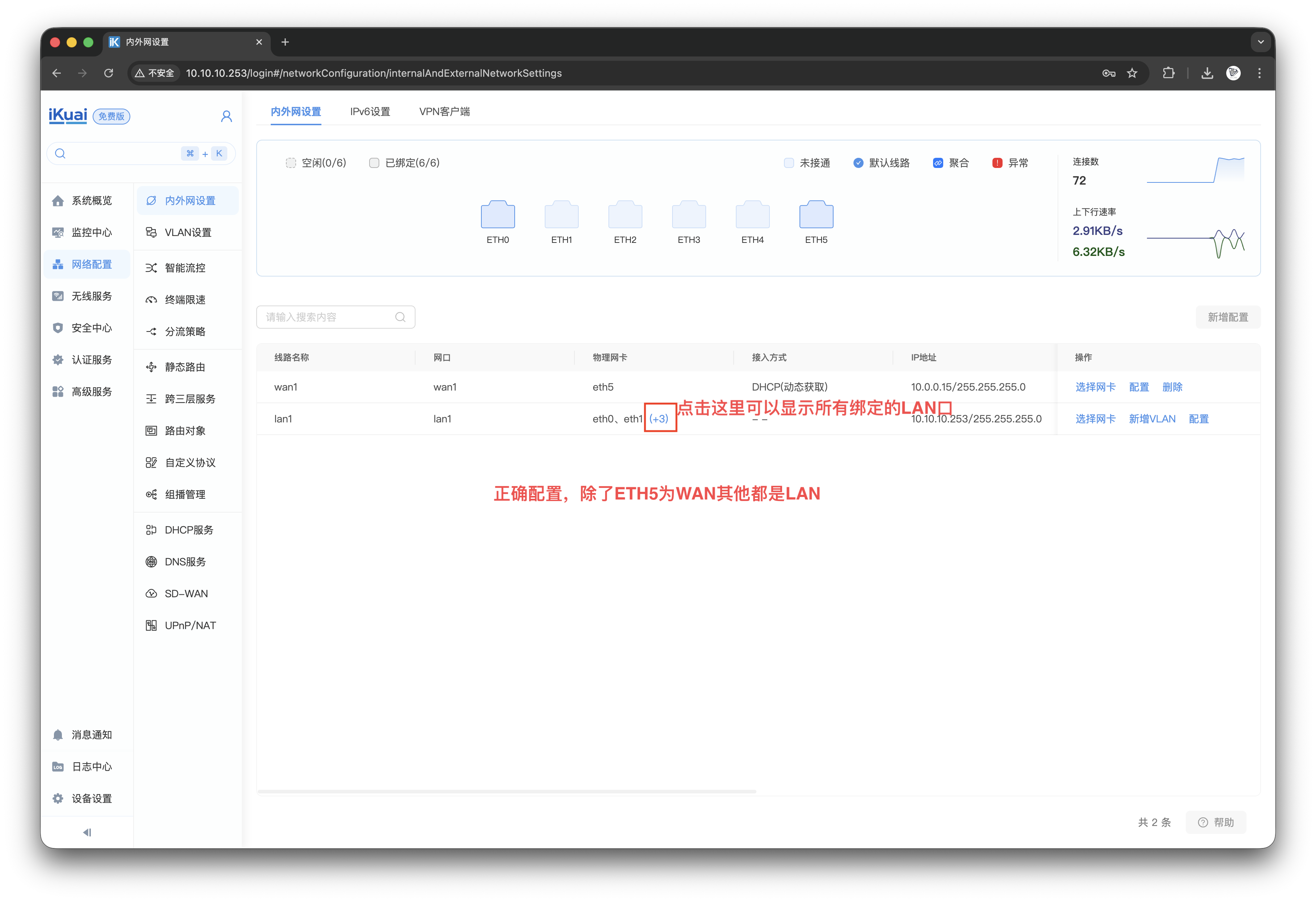Click the horizontal table scrollbar
This screenshot has height=902, width=1316.
(506, 792)
